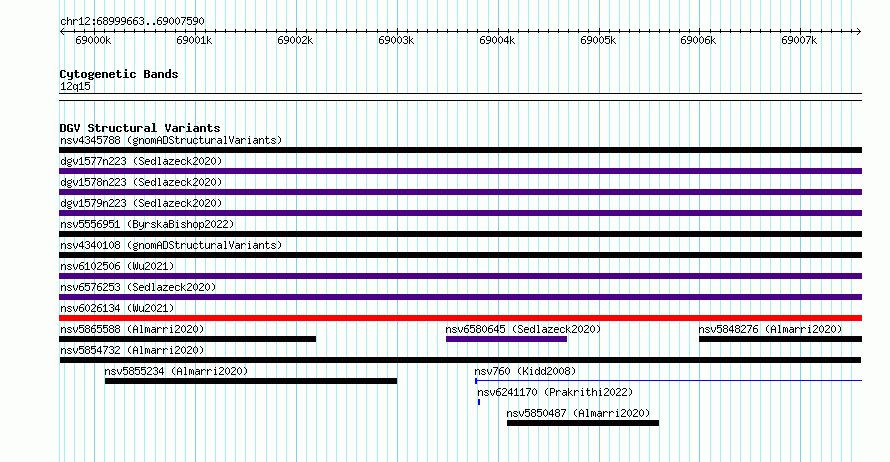Screen dimensions: 890x462
Task: Select the nsv5854732 Almarri2020 label
Action: point(132,350)
